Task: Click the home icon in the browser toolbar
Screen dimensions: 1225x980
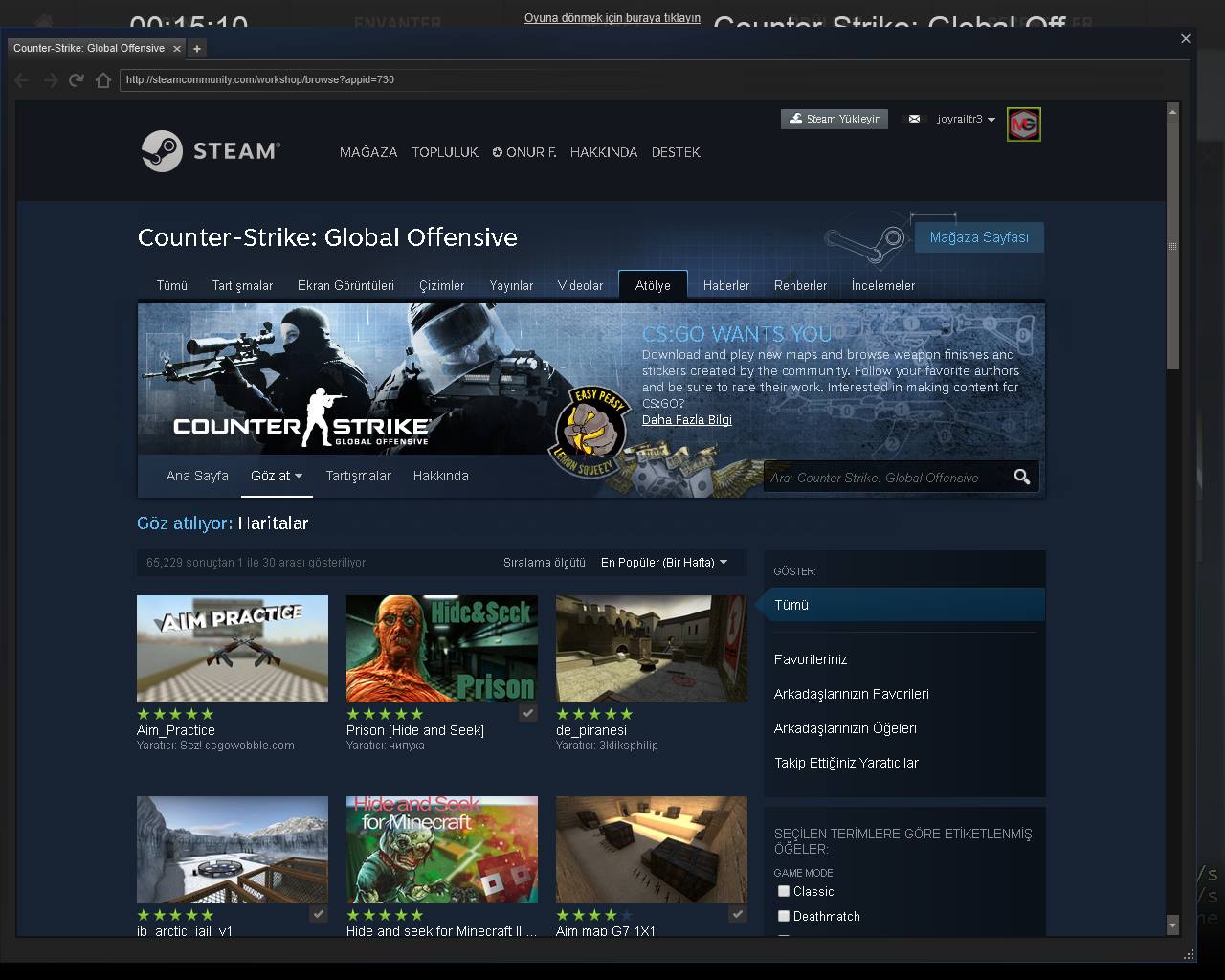Action: 103,80
